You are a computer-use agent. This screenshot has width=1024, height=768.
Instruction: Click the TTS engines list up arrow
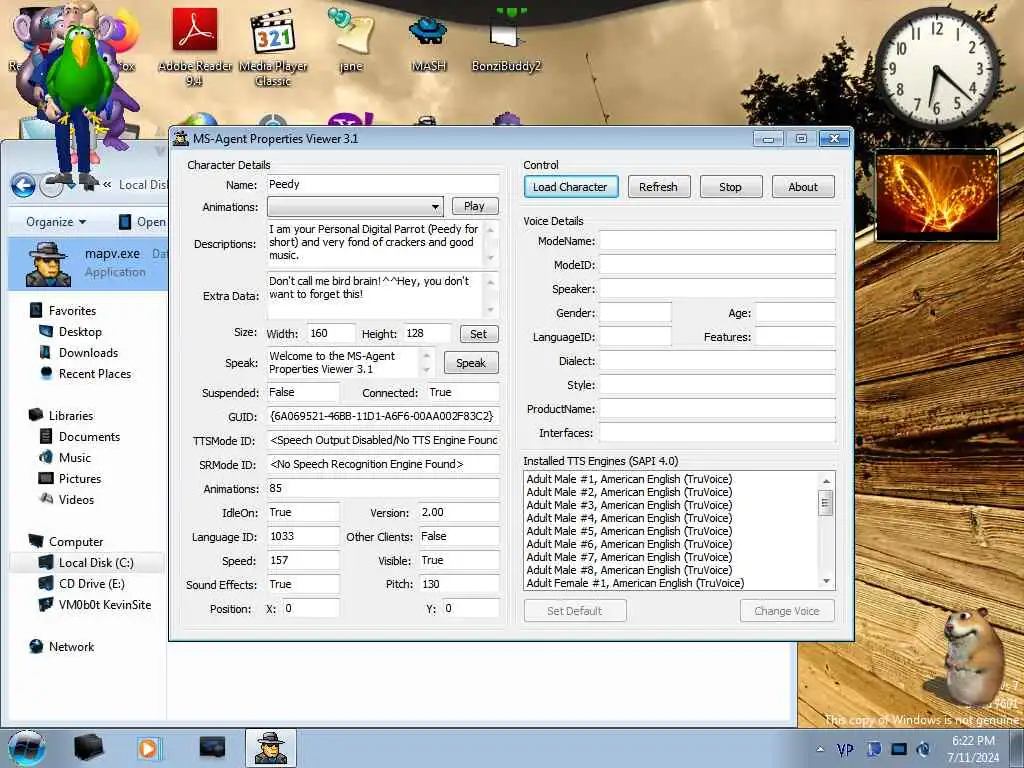coord(826,481)
